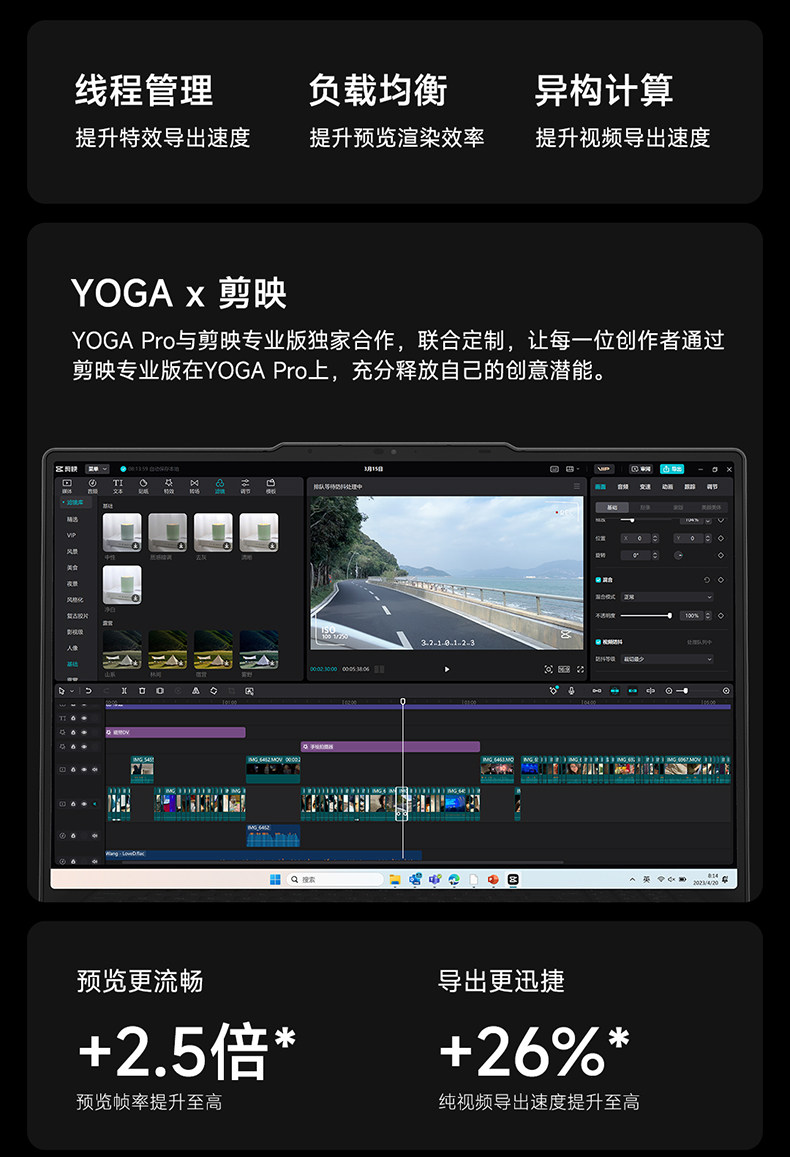Click the zoom-to-fit icon at timeline toolbar end
Screen dimensions: 790x1157
(x=726, y=691)
